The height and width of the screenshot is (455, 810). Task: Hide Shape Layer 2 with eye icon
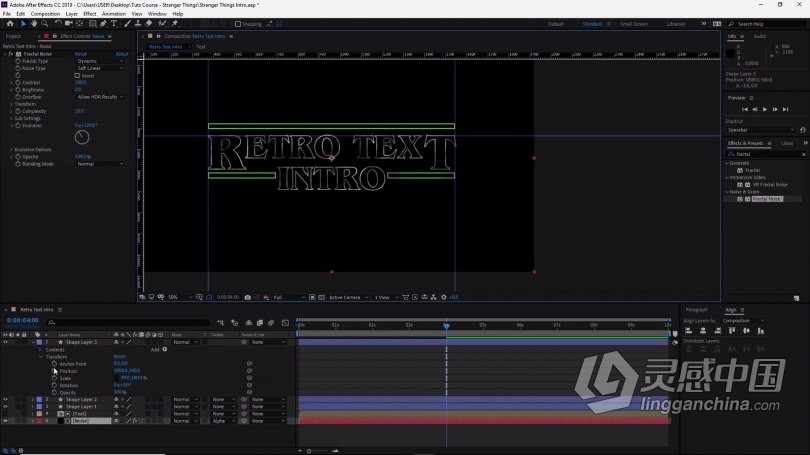[5, 399]
